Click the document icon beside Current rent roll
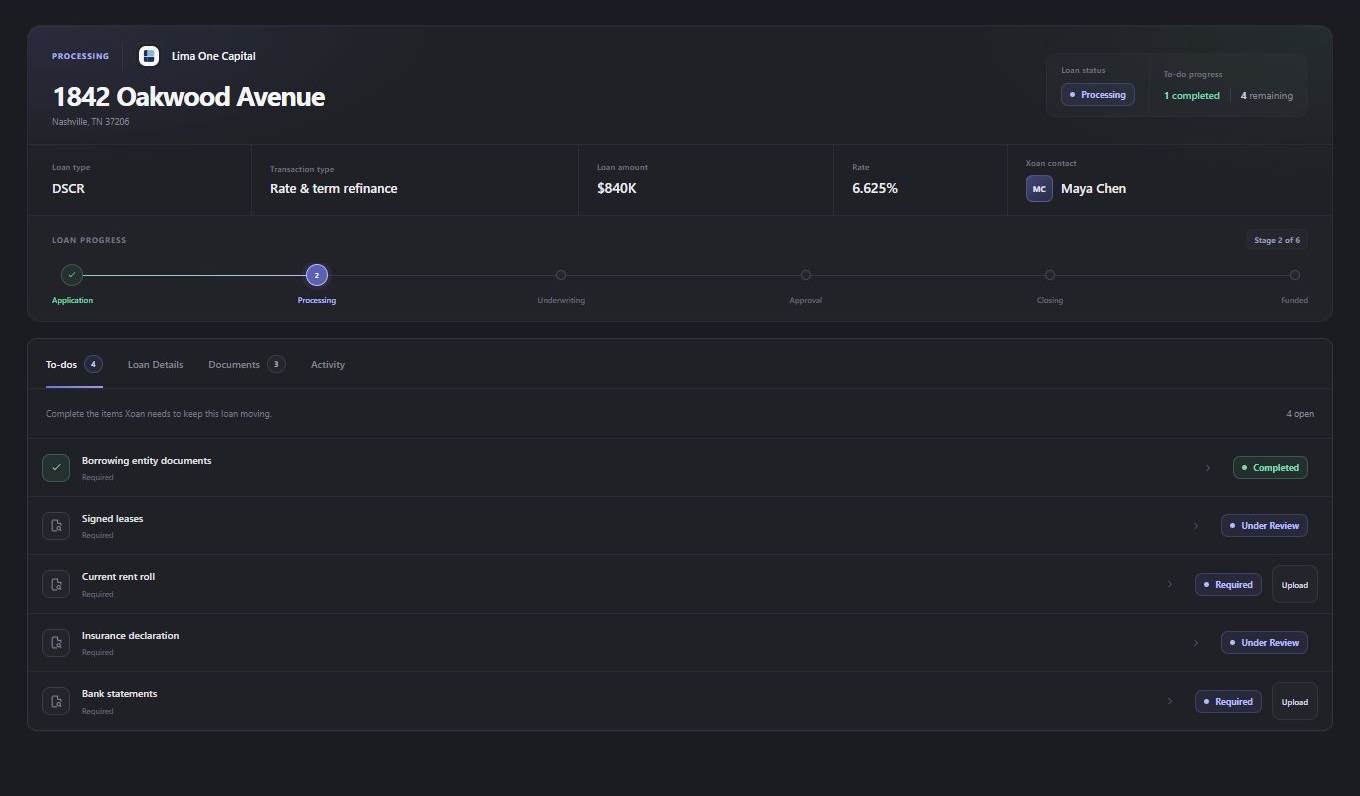Image resolution: width=1360 pixels, height=796 pixels. (56, 584)
